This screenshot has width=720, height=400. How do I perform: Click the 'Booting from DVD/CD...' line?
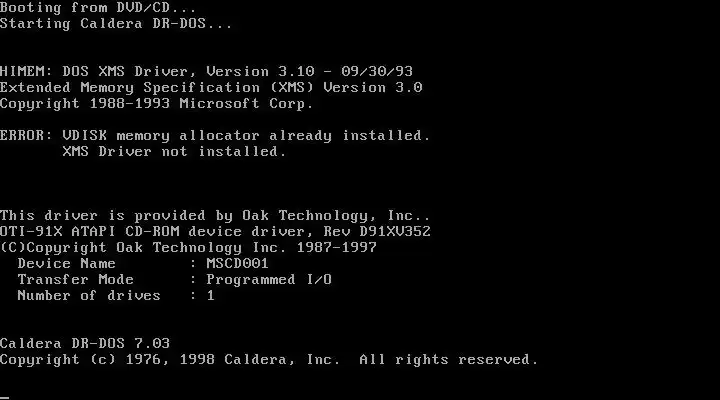[x=98, y=8]
